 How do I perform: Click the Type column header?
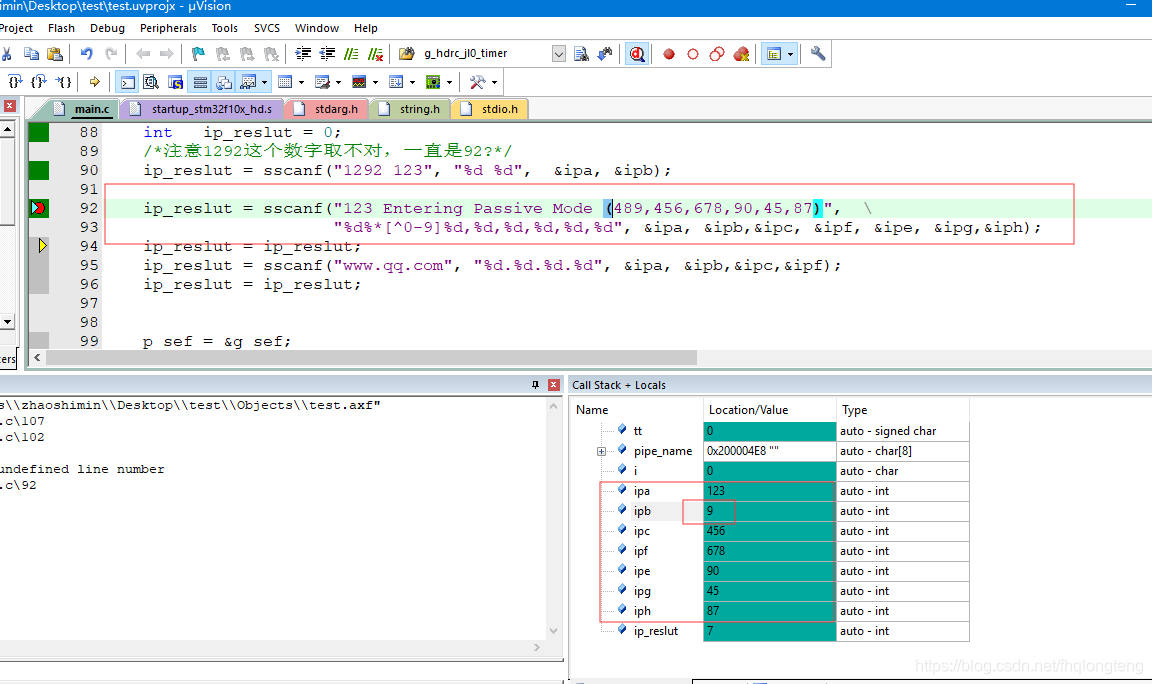coord(902,410)
